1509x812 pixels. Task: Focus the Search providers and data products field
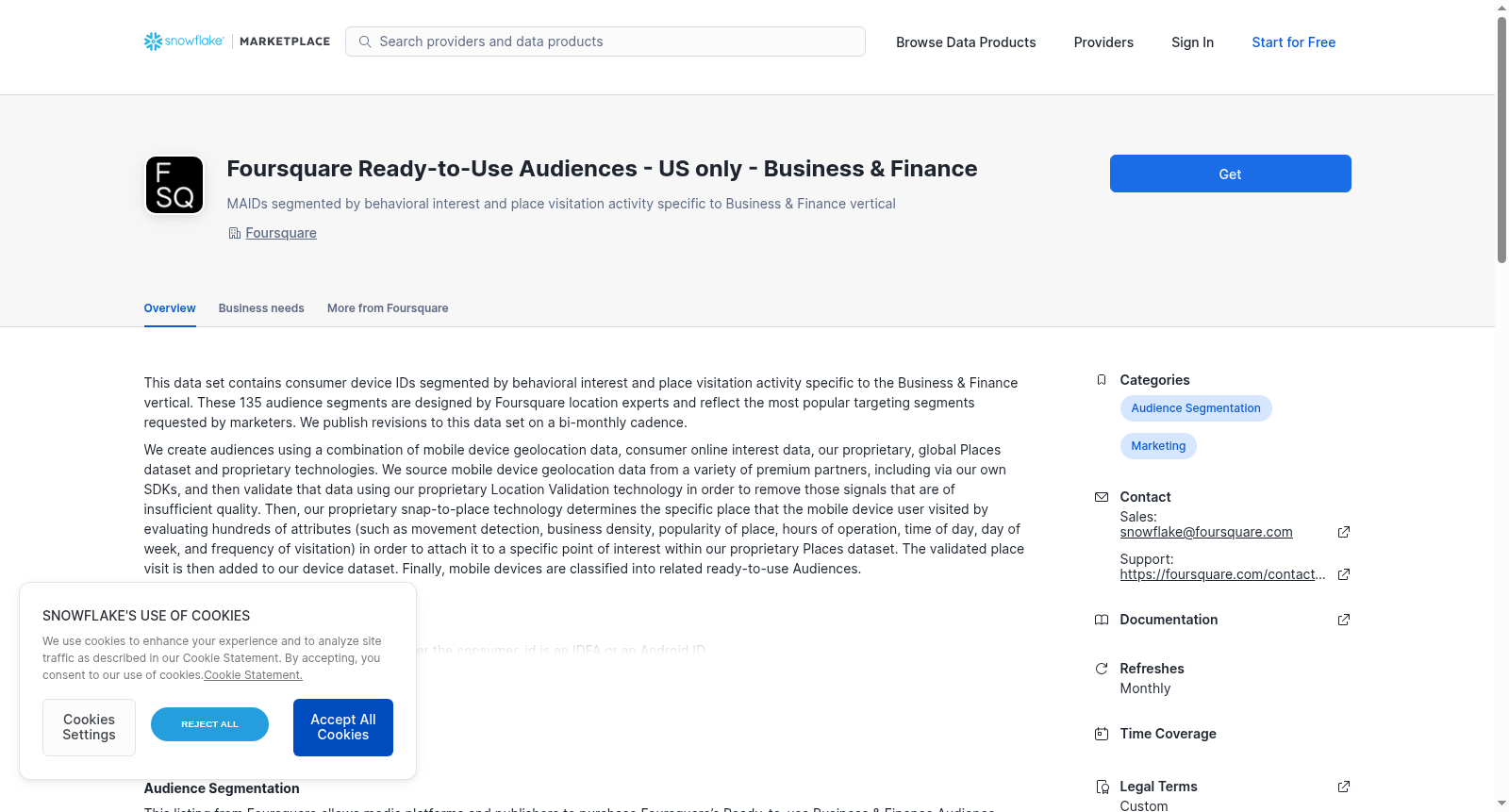[x=605, y=41]
